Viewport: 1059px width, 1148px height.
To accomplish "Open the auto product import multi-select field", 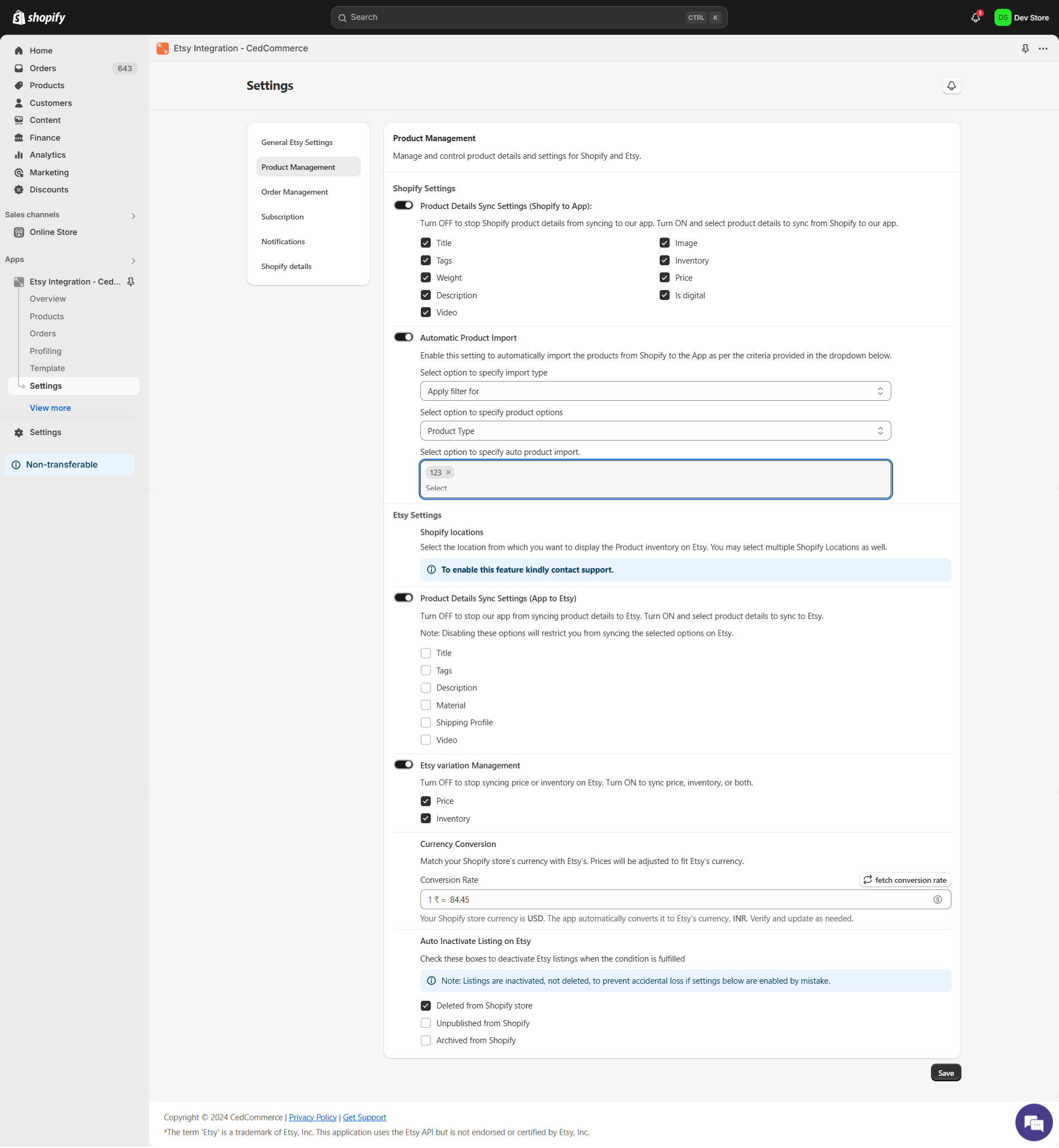I will 655,480.
